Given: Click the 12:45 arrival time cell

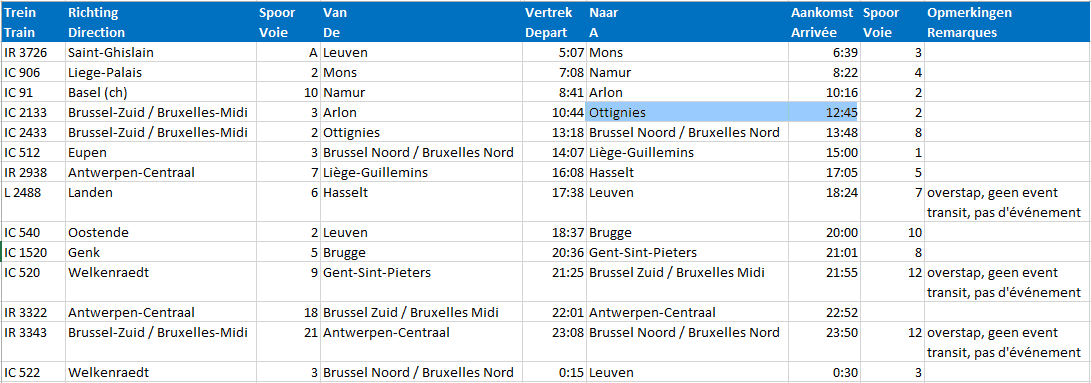Looking at the screenshot, I should click(x=825, y=112).
